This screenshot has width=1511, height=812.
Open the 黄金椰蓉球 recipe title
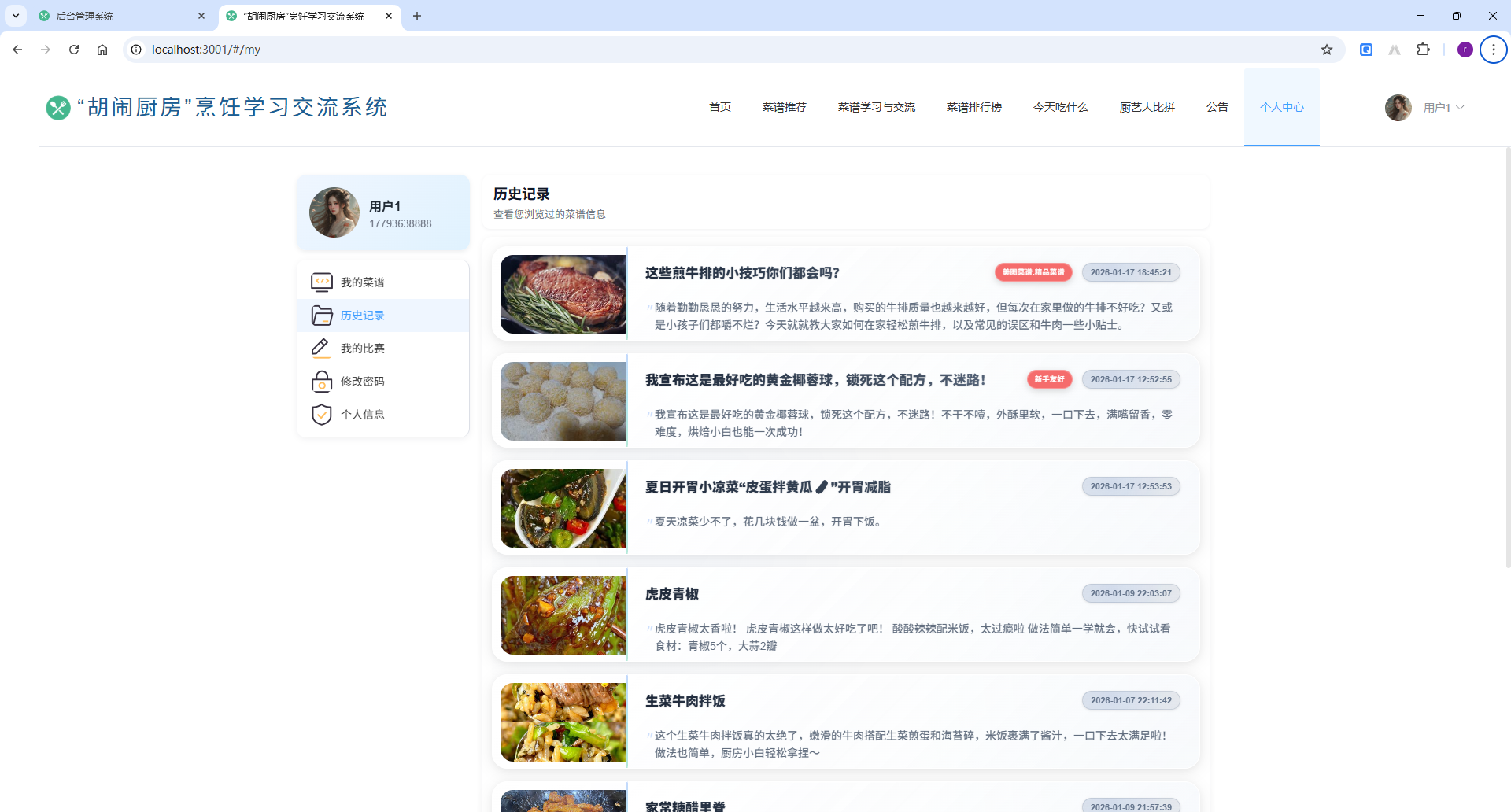click(x=815, y=380)
